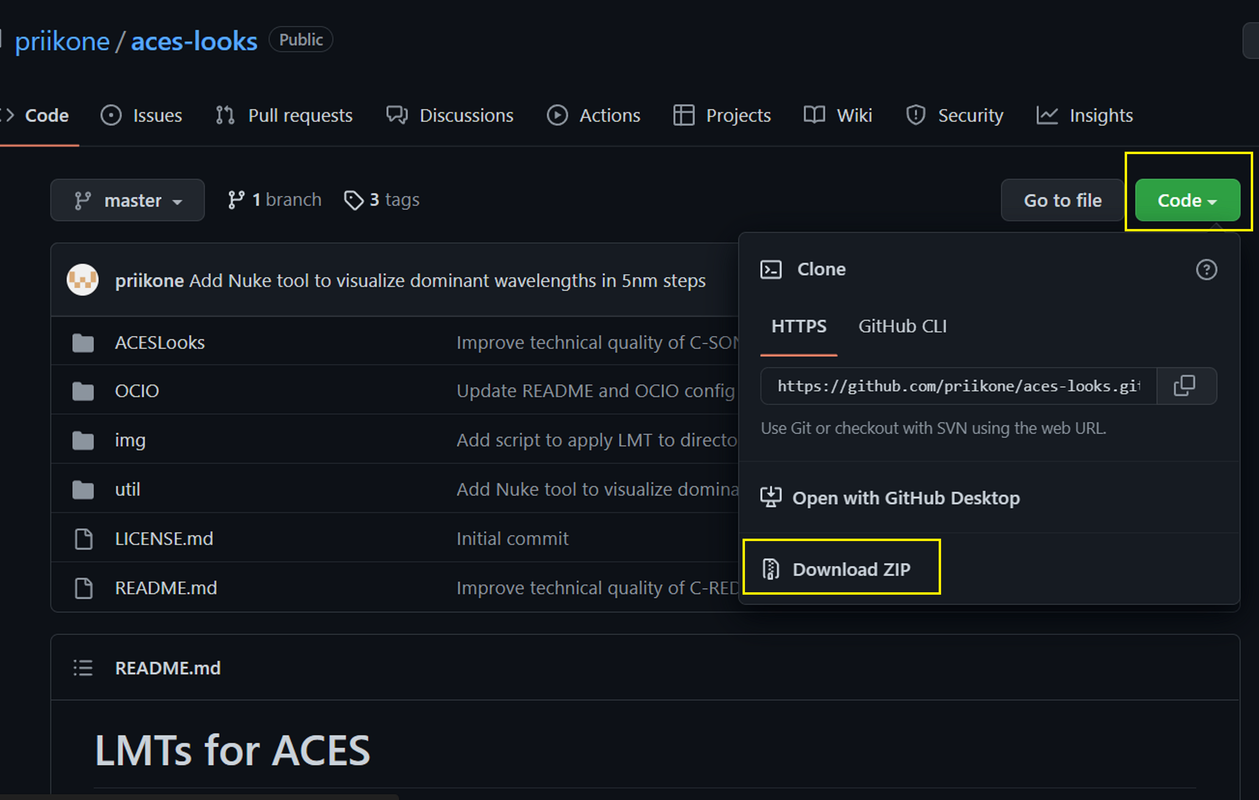The height and width of the screenshot is (800, 1259).
Task: Open the README.md file in list
Action: (x=166, y=588)
